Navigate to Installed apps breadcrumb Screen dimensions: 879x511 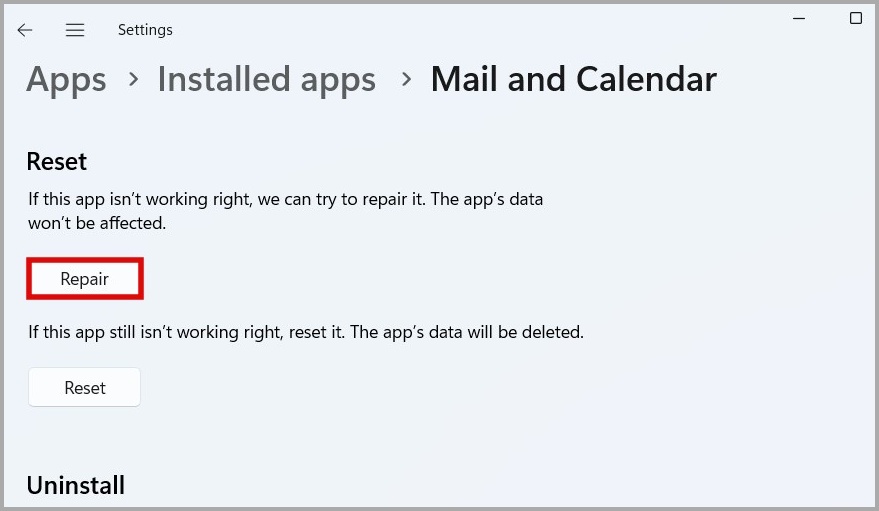click(266, 80)
